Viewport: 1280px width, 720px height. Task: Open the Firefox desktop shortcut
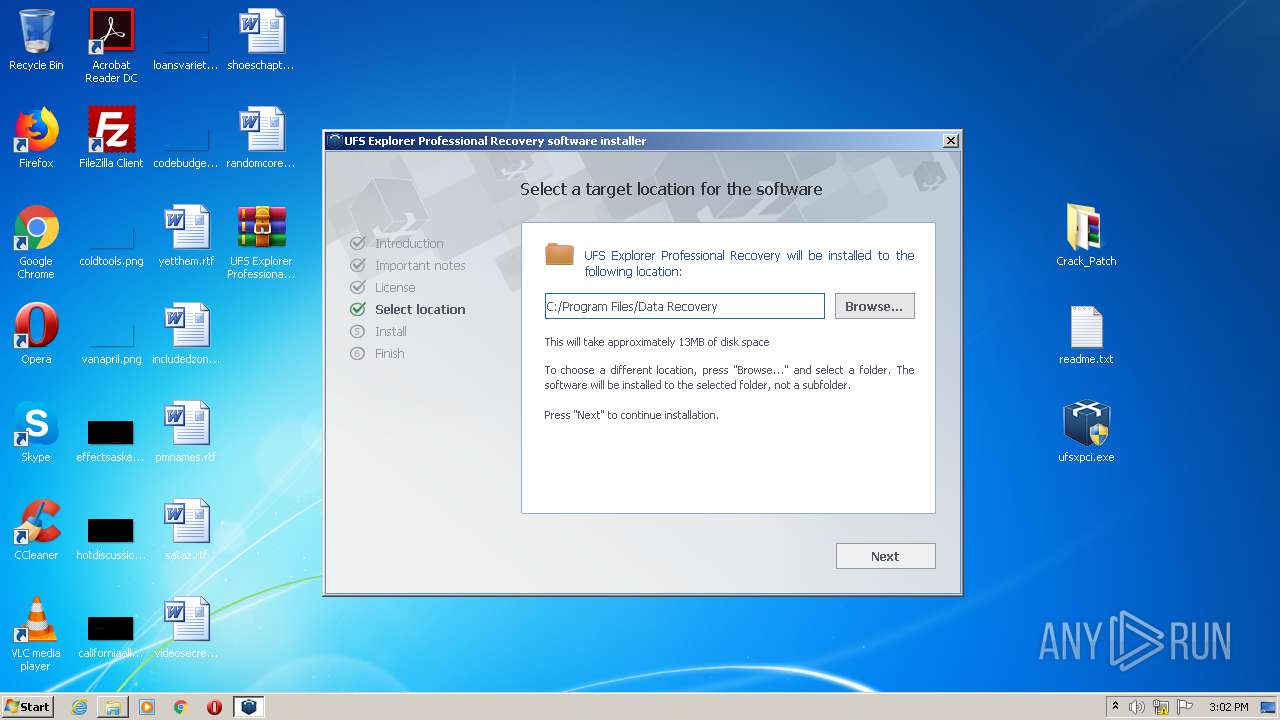[36, 138]
